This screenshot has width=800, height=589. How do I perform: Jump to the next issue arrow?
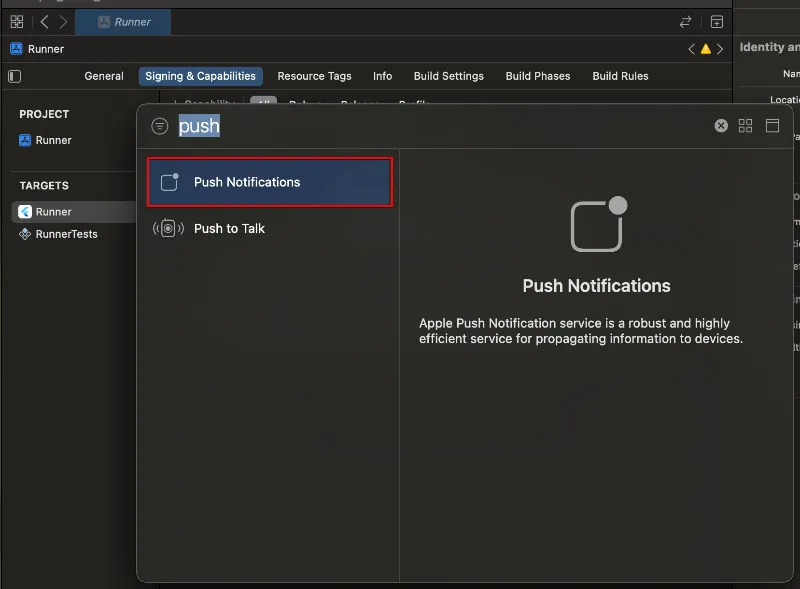(720, 49)
